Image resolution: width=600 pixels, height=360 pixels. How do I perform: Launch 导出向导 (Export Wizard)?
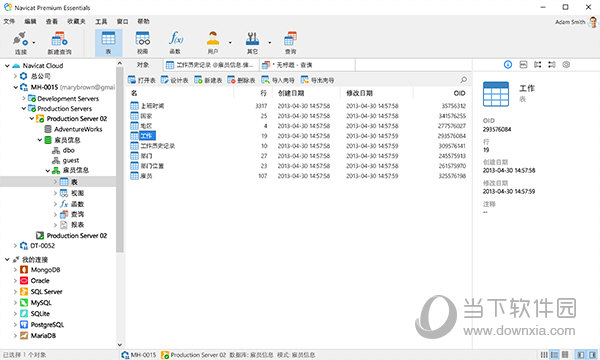pos(317,80)
